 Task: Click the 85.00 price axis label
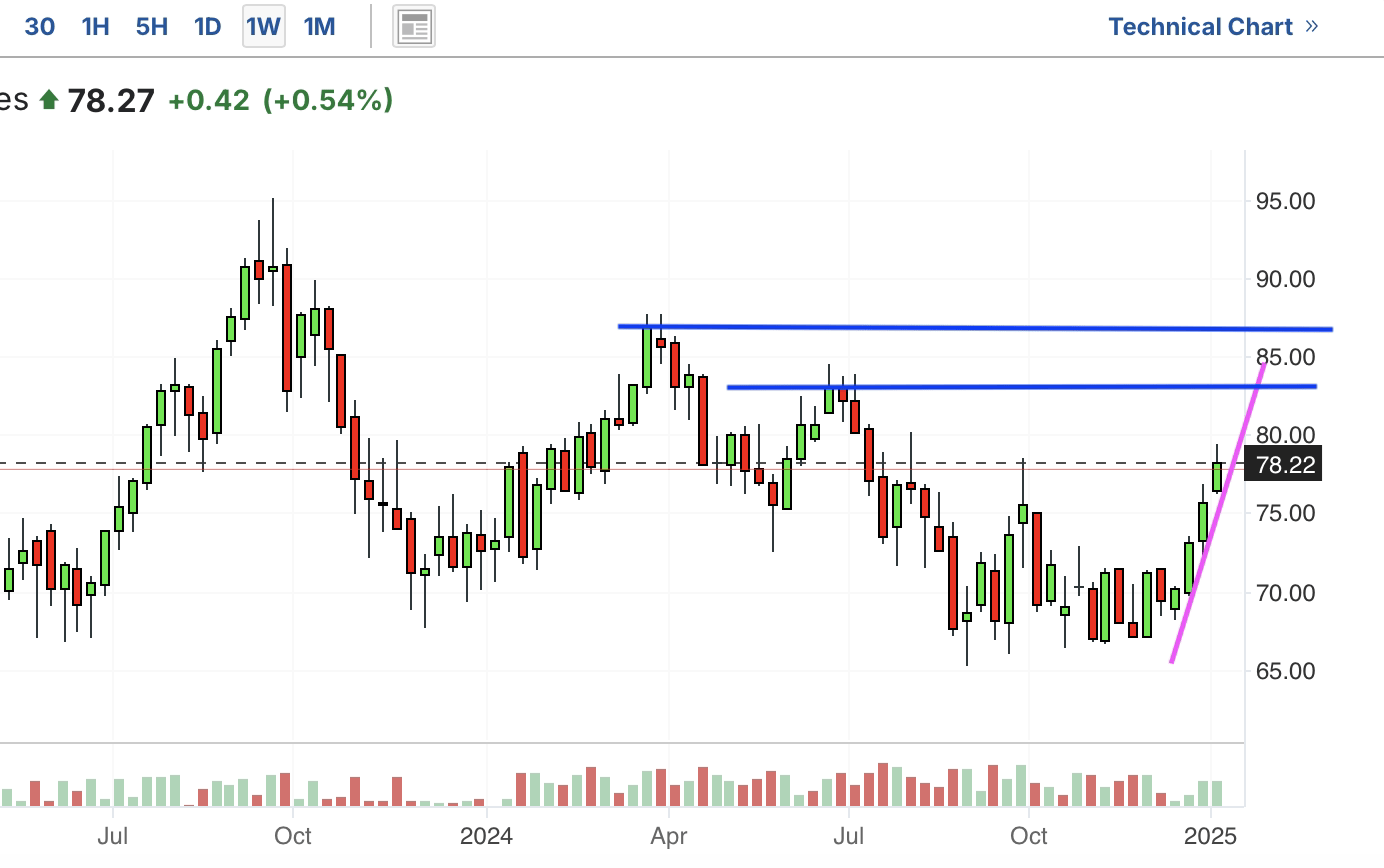1285,357
